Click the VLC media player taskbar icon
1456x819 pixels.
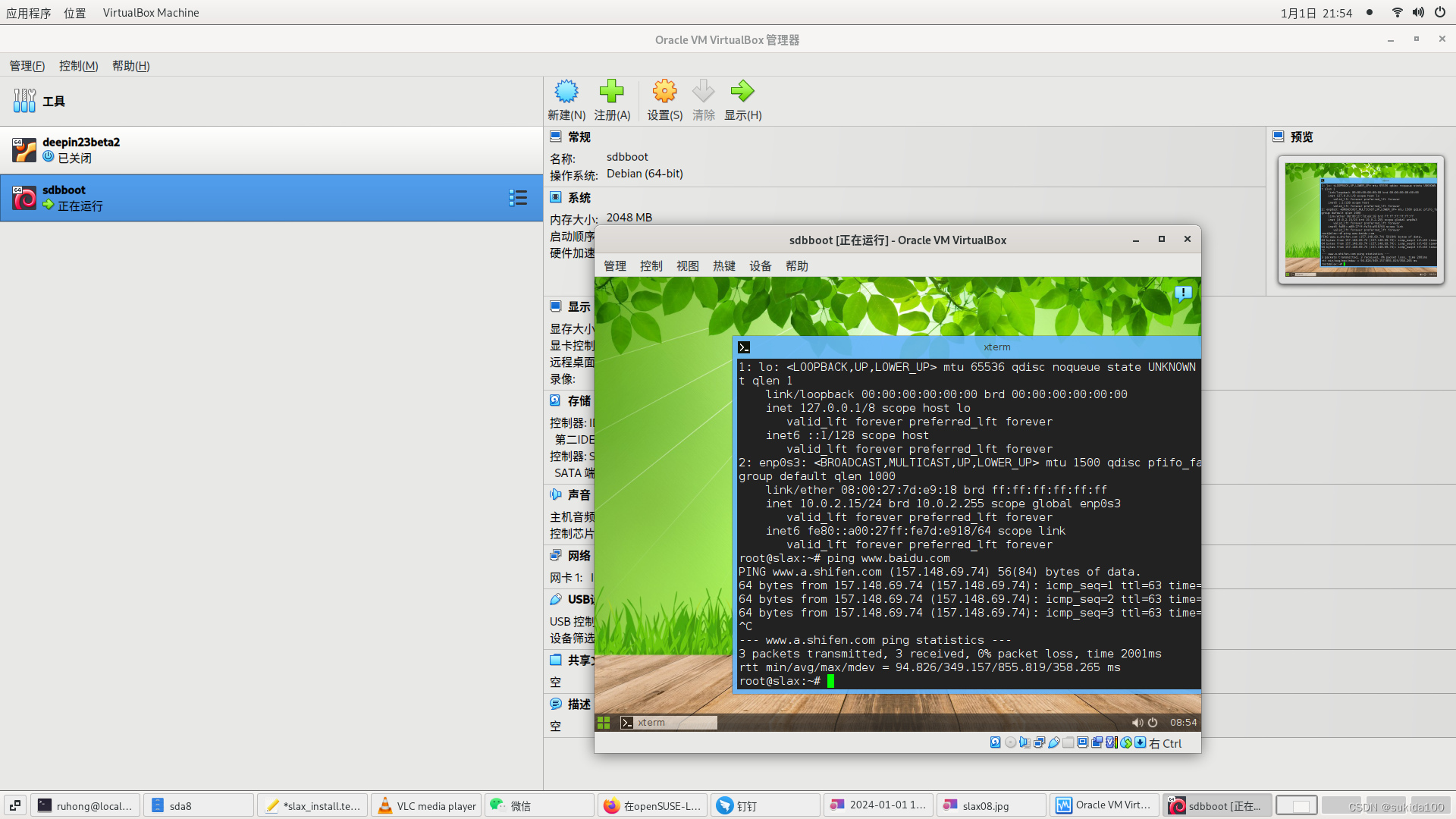[x=428, y=805]
